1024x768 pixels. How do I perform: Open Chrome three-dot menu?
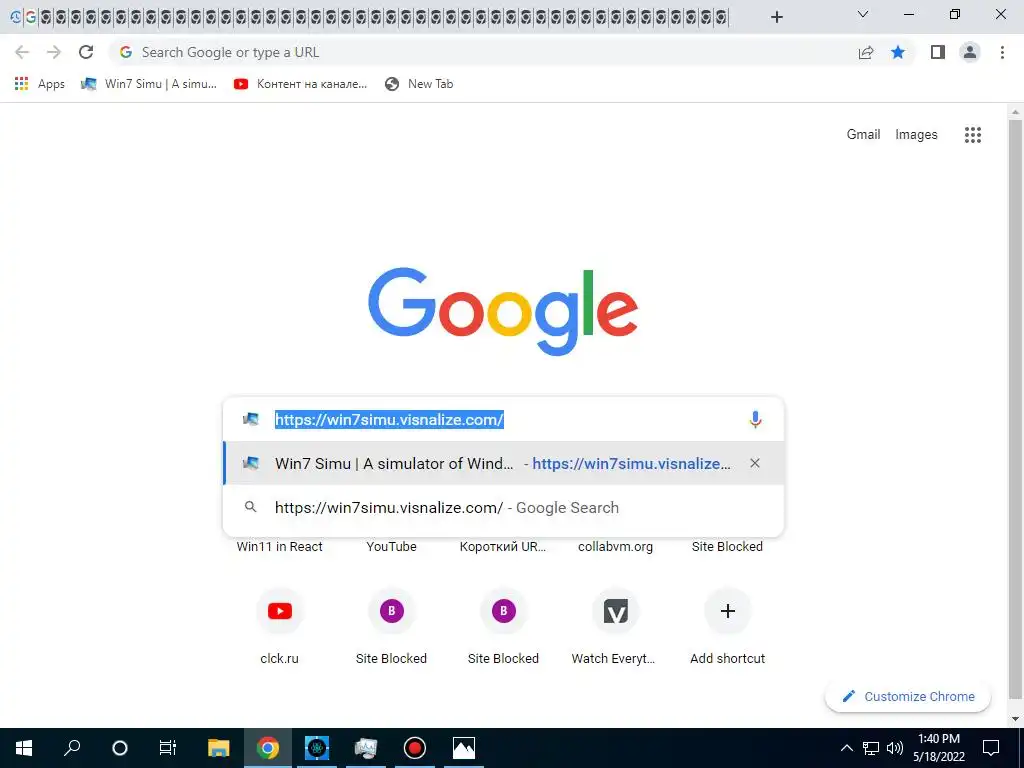click(x=1002, y=52)
